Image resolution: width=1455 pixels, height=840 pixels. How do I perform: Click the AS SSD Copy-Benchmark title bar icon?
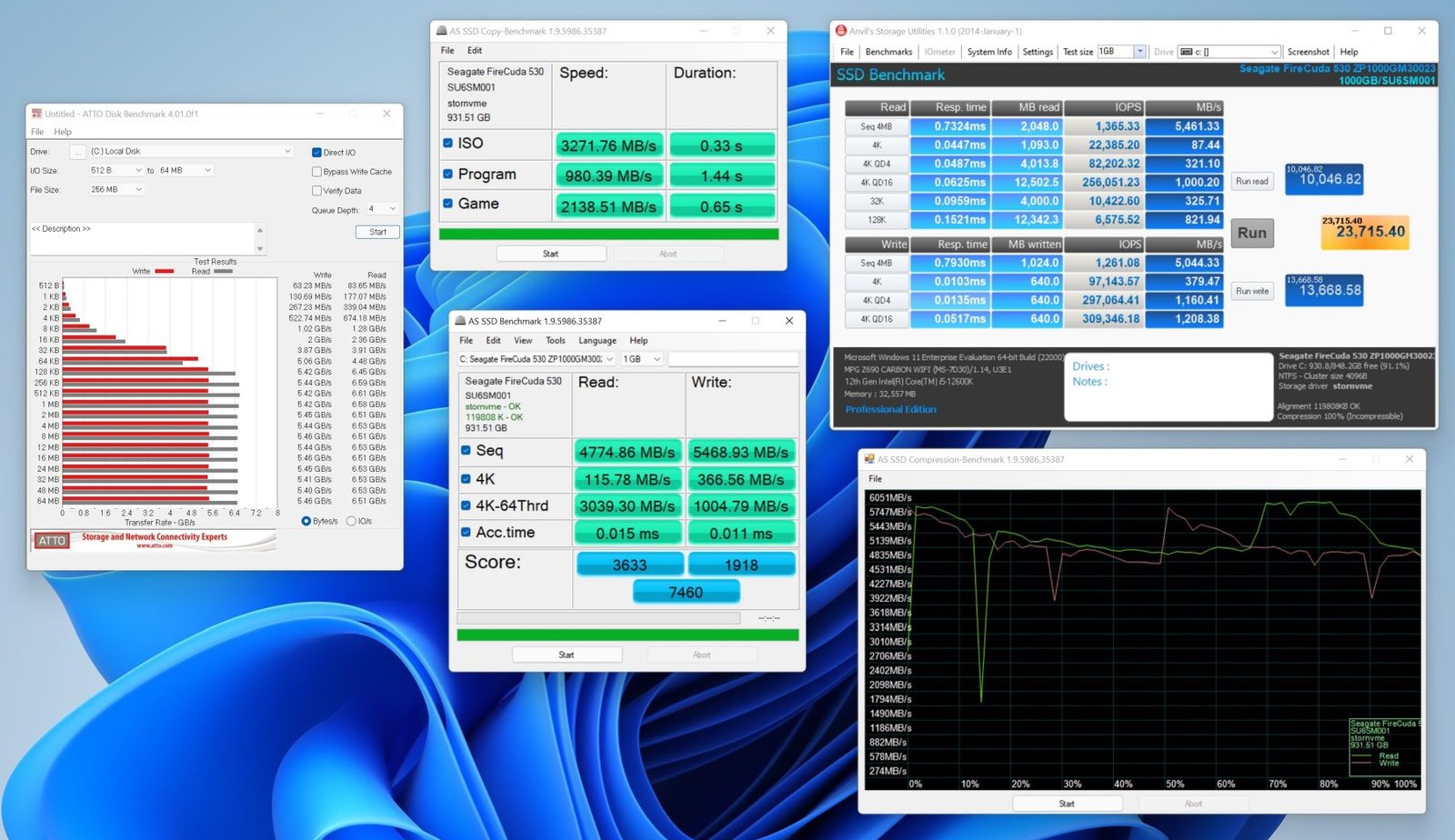(441, 31)
